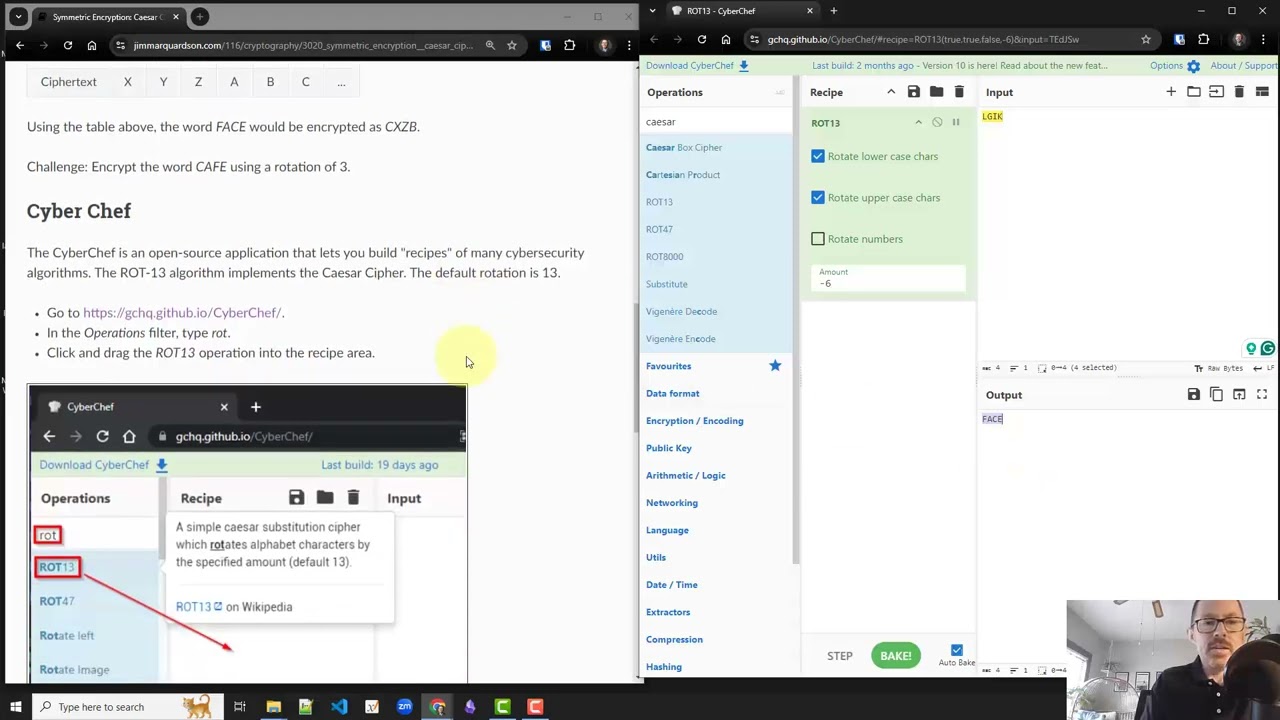Image resolution: width=1280 pixels, height=720 pixels.
Task: Clear the recipe with the trash icon
Action: coord(959,92)
